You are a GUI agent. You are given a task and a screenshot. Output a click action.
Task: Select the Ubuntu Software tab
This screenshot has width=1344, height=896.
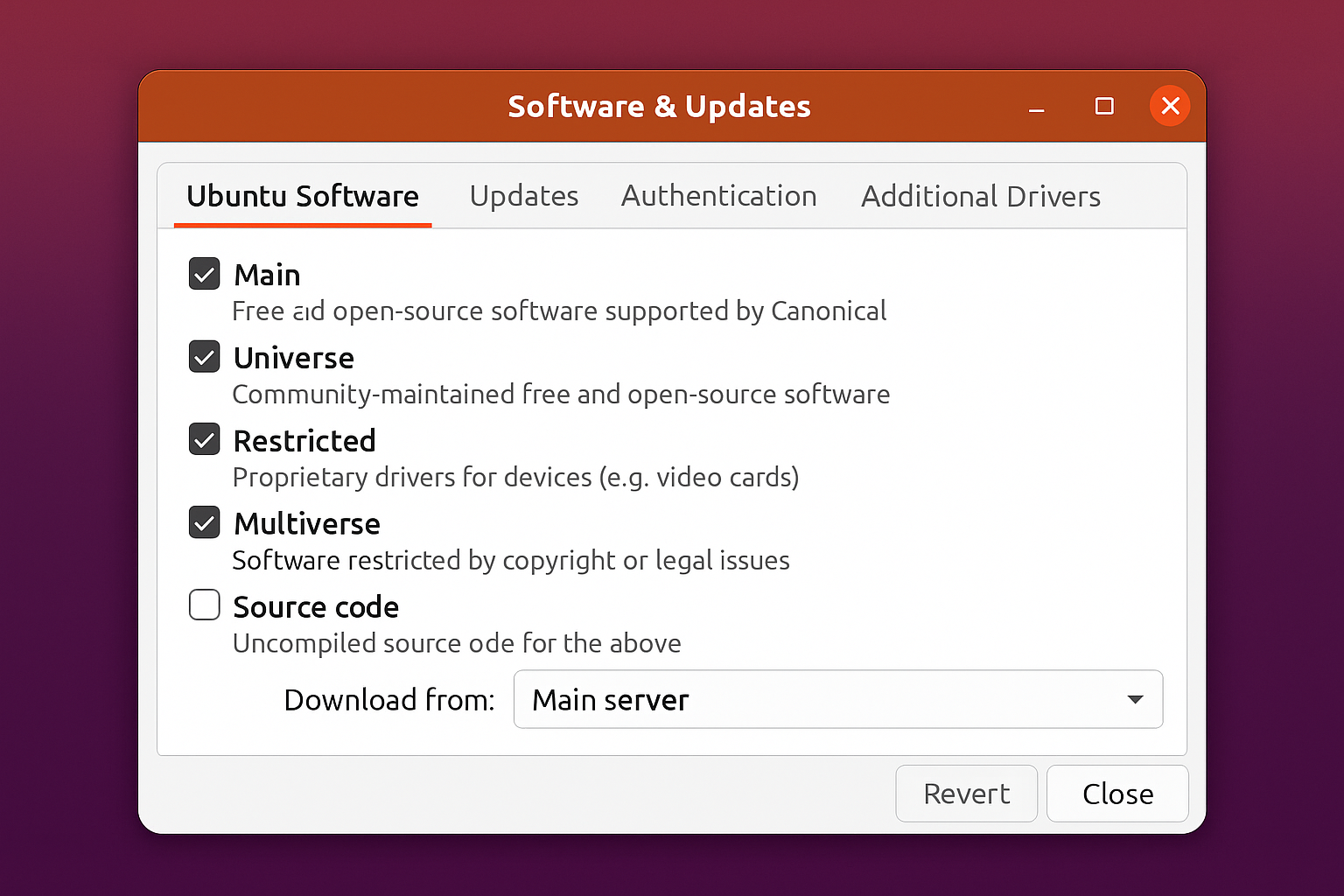(303, 196)
